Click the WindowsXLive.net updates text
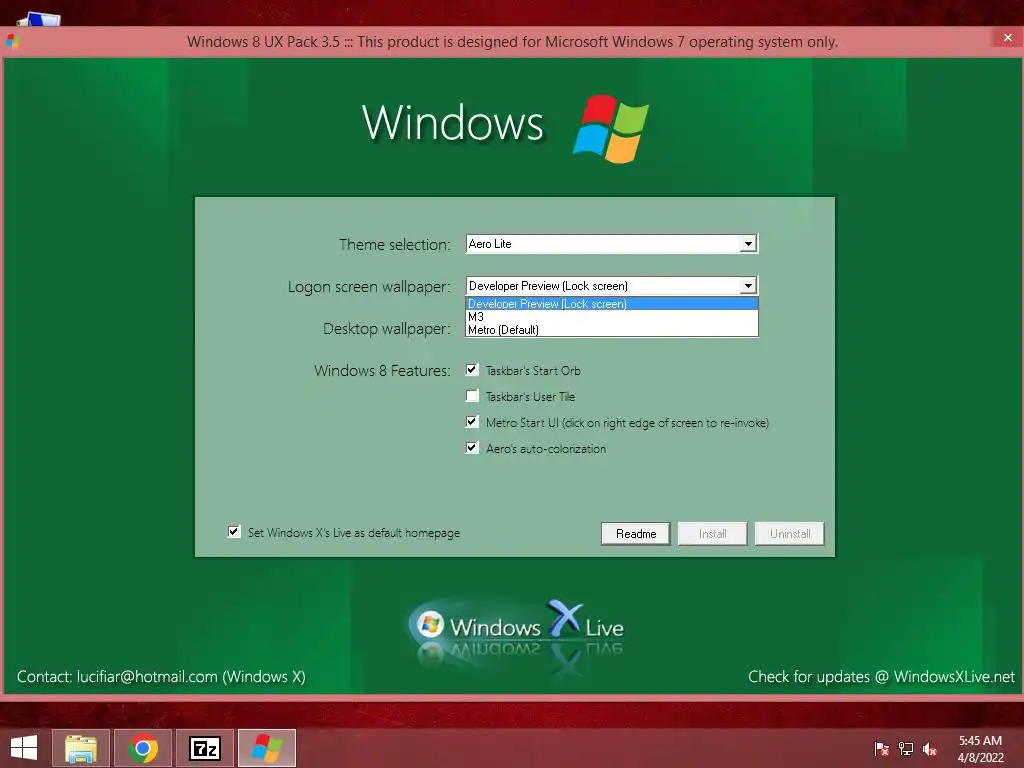Screen dimensions: 1024x768 [x=882, y=677]
